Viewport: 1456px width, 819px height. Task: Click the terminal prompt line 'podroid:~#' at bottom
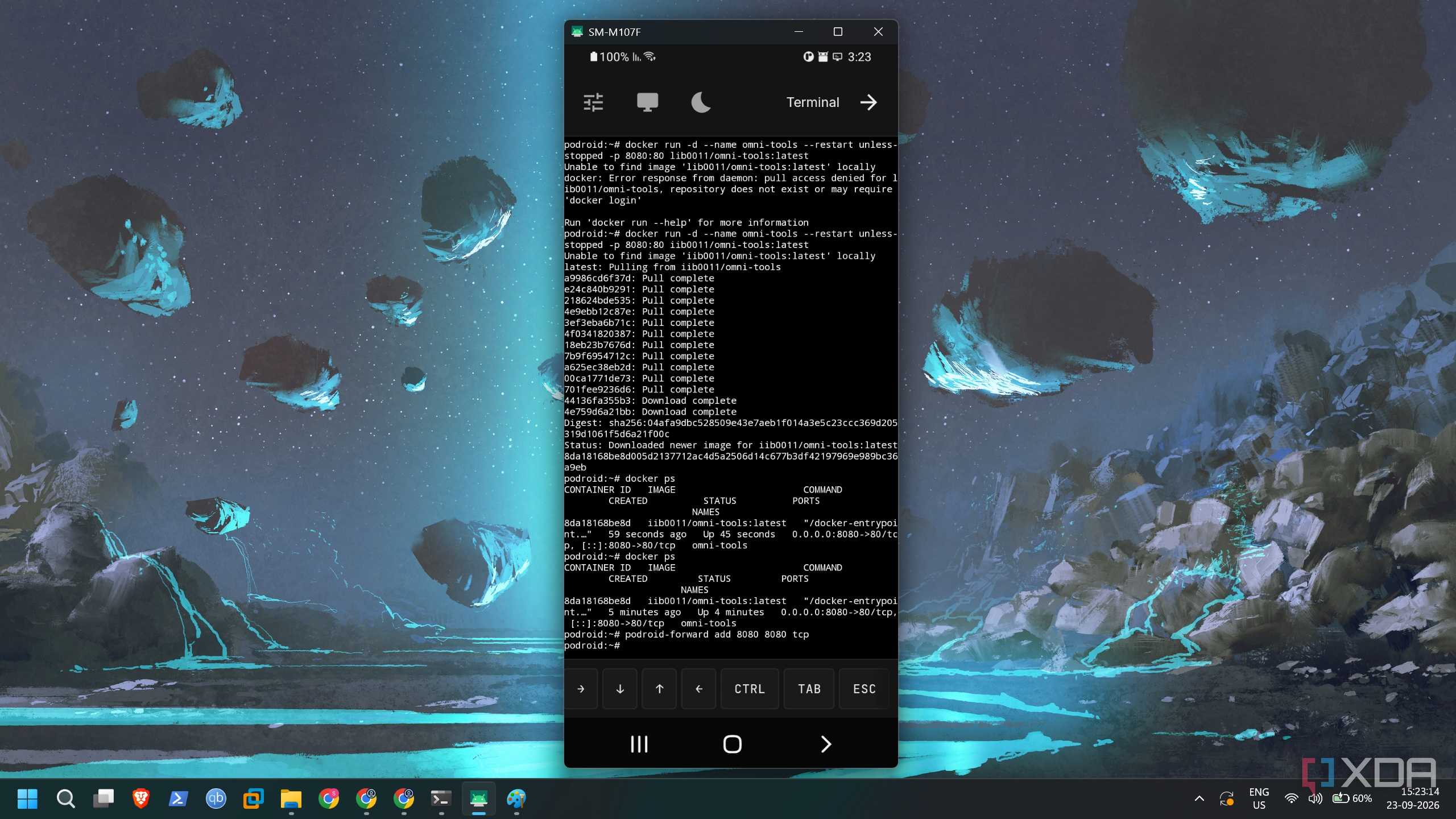tap(592, 646)
